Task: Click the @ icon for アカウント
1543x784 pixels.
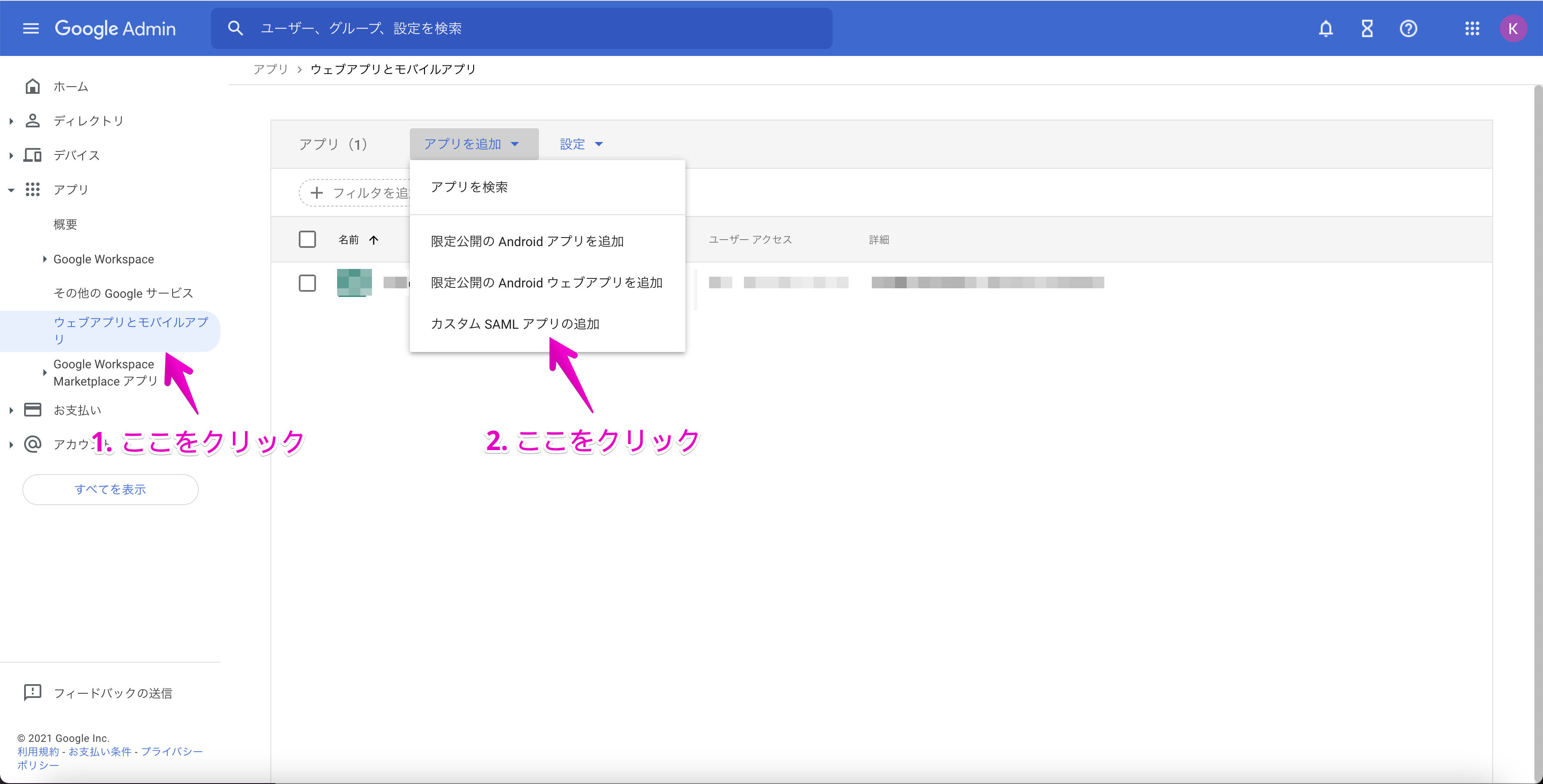Action: [32, 444]
